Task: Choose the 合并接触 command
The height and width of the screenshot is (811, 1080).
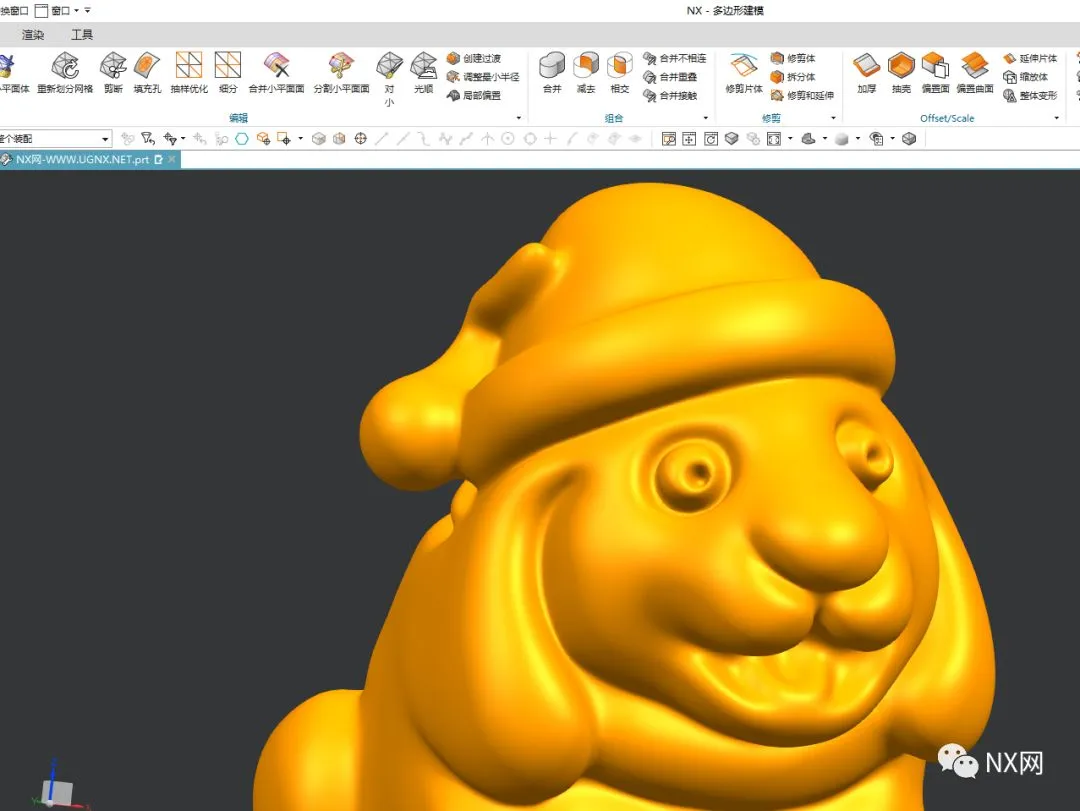Action: (670, 96)
